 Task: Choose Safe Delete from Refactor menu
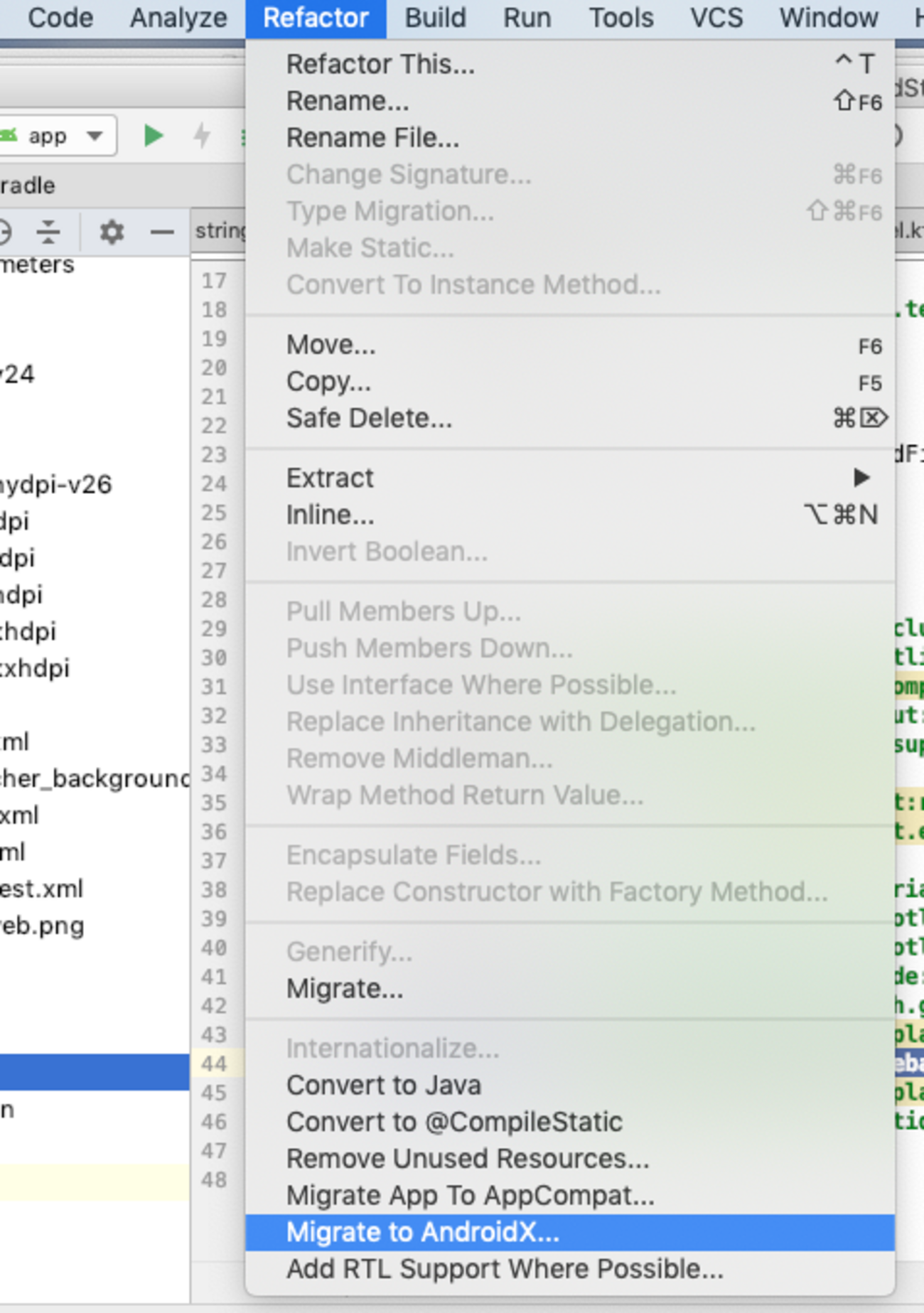(x=368, y=418)
